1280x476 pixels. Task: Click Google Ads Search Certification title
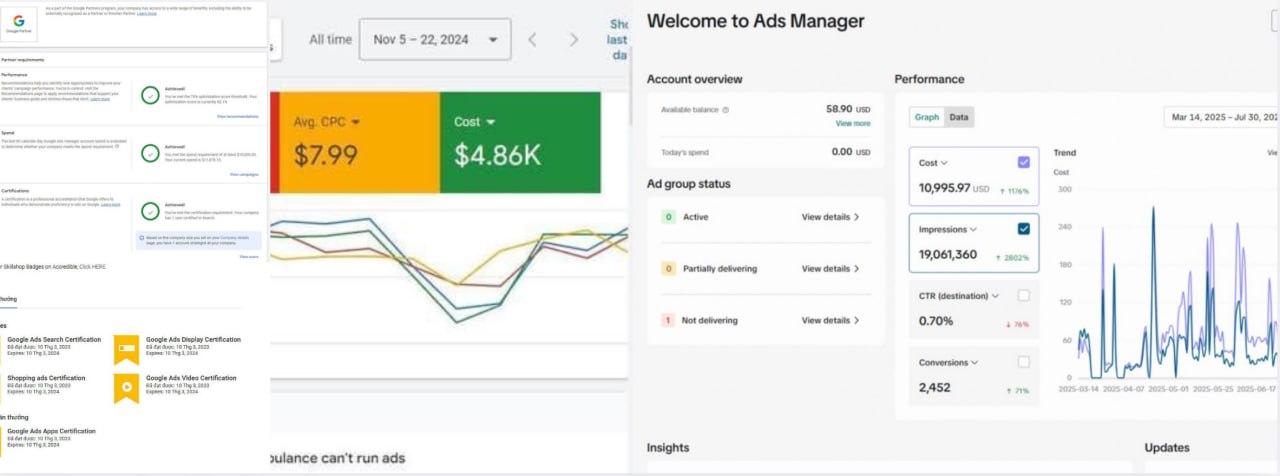pos(54,340)
